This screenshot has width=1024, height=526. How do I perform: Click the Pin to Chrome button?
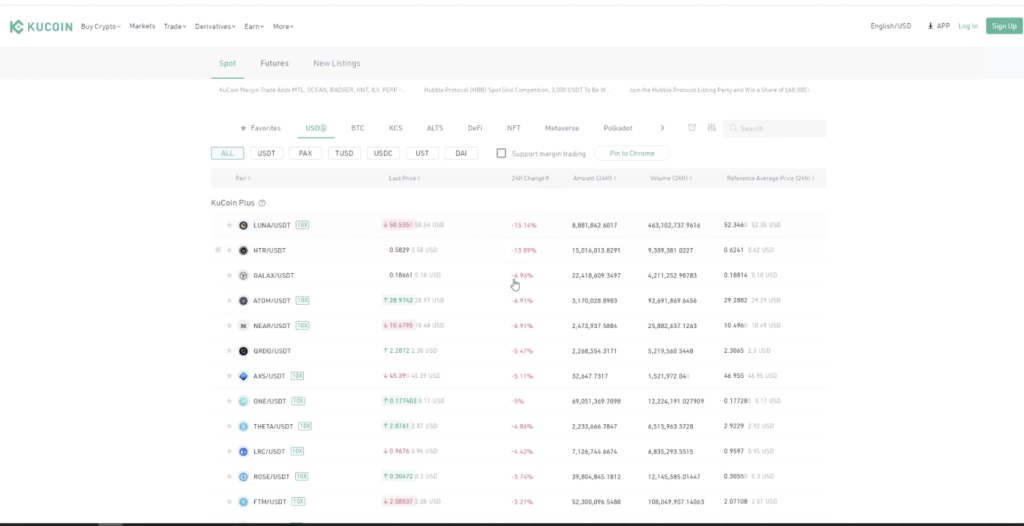point(632,153)
